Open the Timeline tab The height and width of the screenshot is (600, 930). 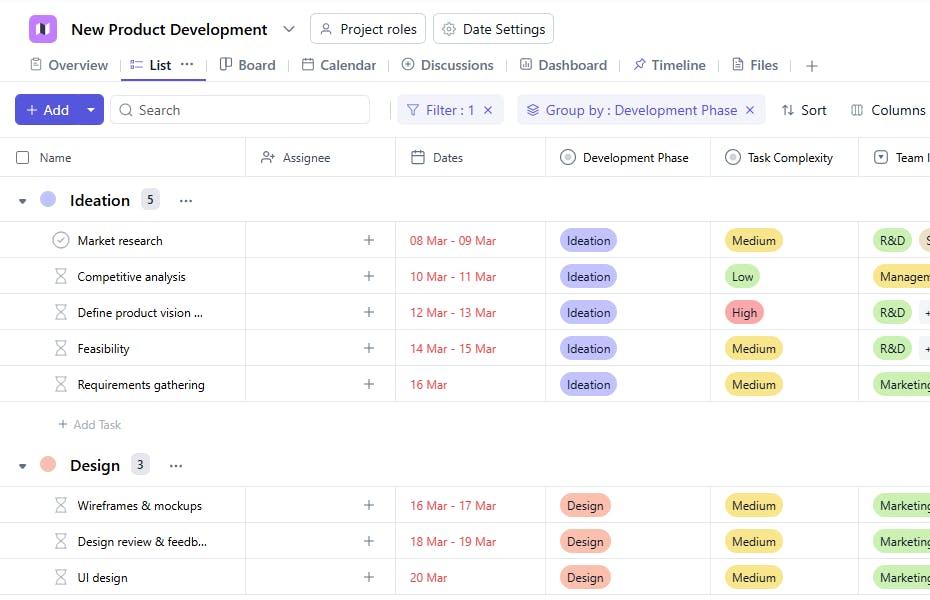pyautogui.click(x=669, y=65)
